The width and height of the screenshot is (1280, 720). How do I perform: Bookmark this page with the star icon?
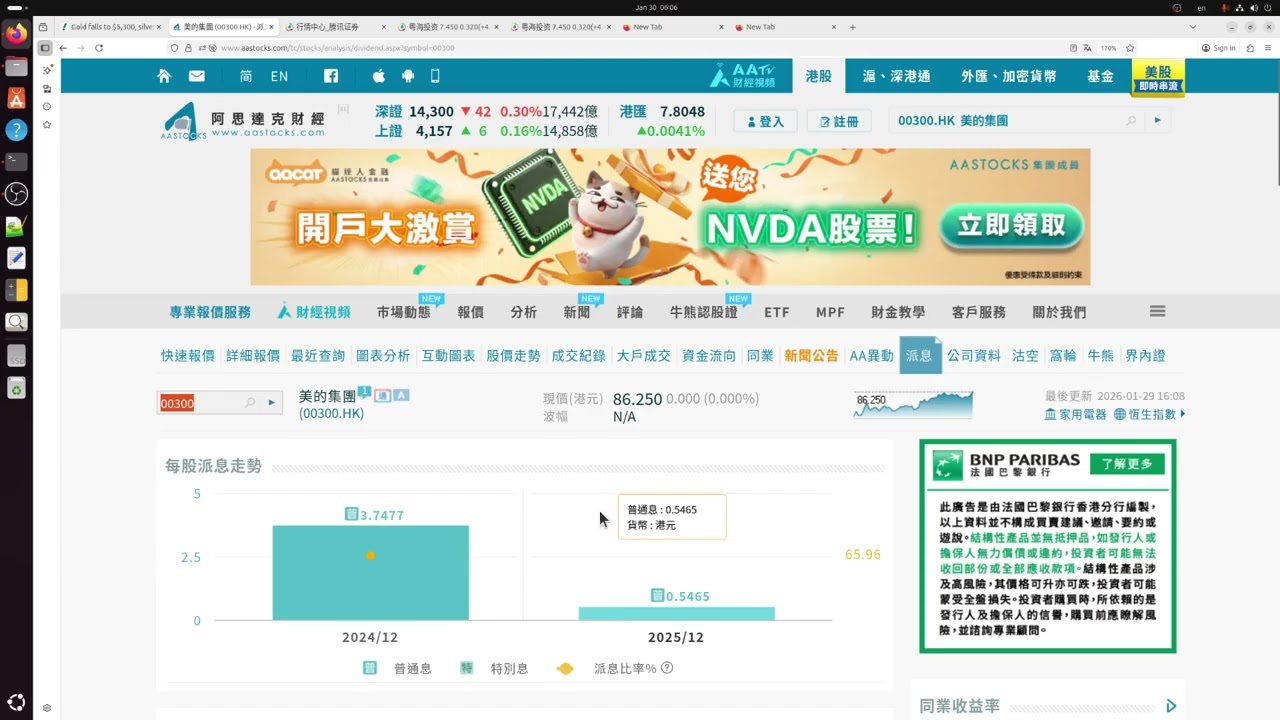(1130, 48)
